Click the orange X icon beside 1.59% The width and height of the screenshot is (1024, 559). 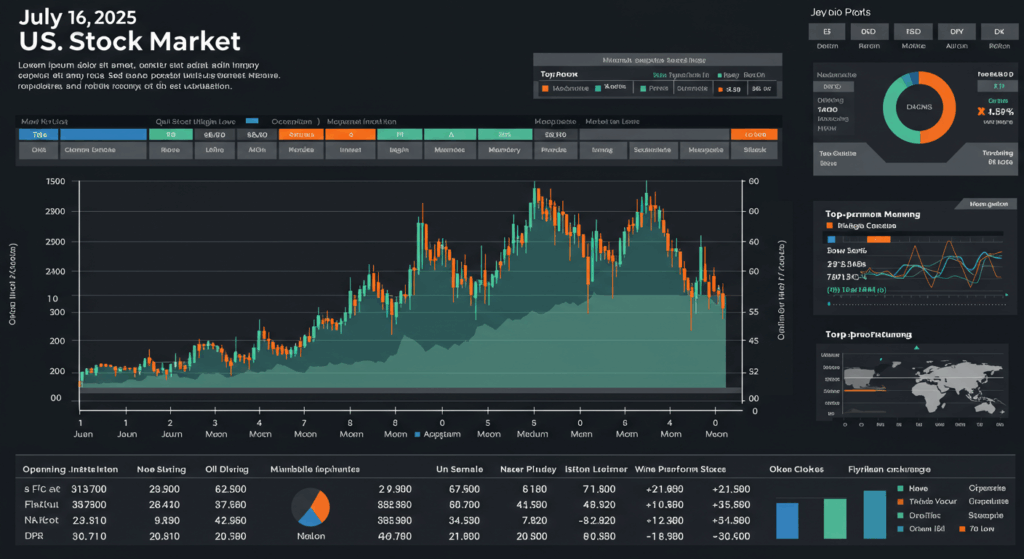click(980, 111)
